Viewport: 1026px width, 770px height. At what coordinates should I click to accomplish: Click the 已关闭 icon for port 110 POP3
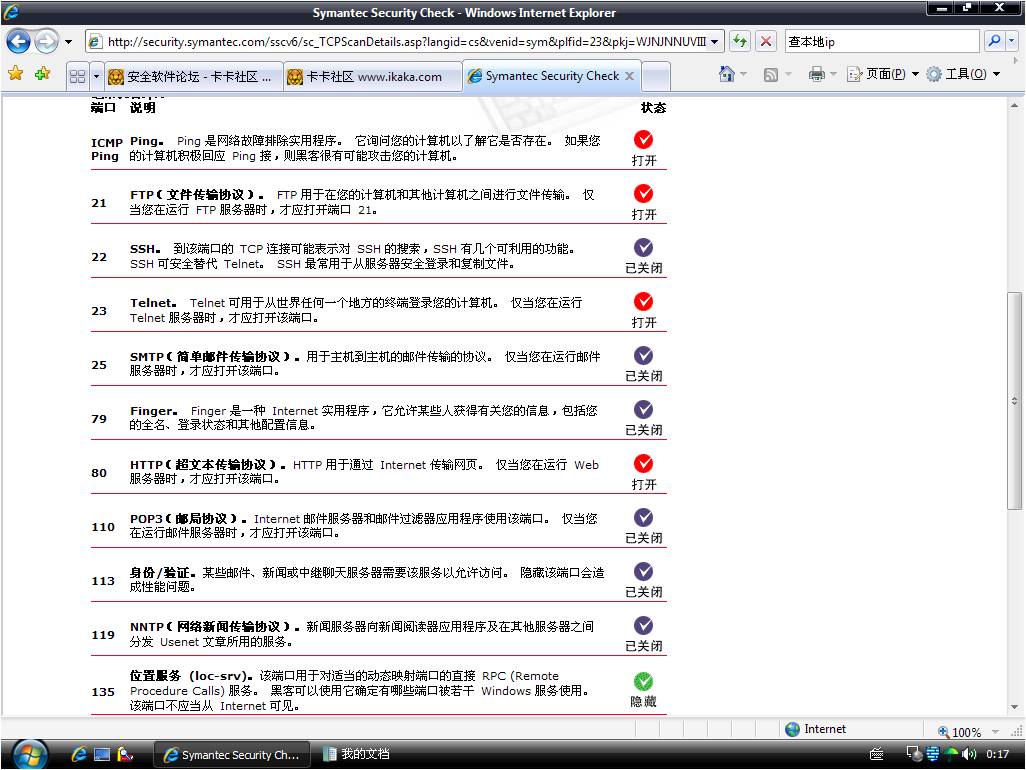click(x=643, y=517)
